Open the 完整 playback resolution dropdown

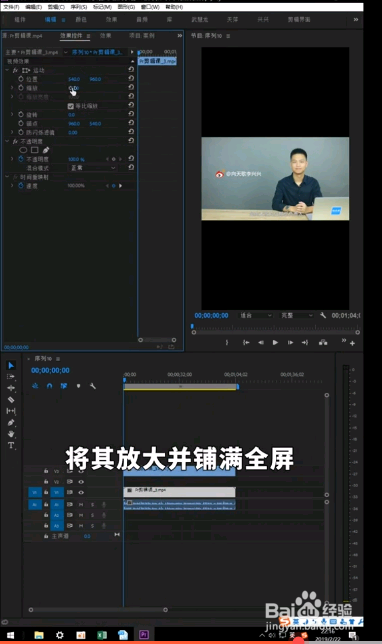click(297, 315)
